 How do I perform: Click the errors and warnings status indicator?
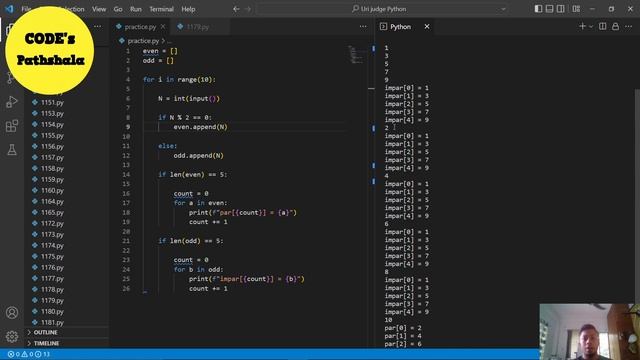click(29, 354)
